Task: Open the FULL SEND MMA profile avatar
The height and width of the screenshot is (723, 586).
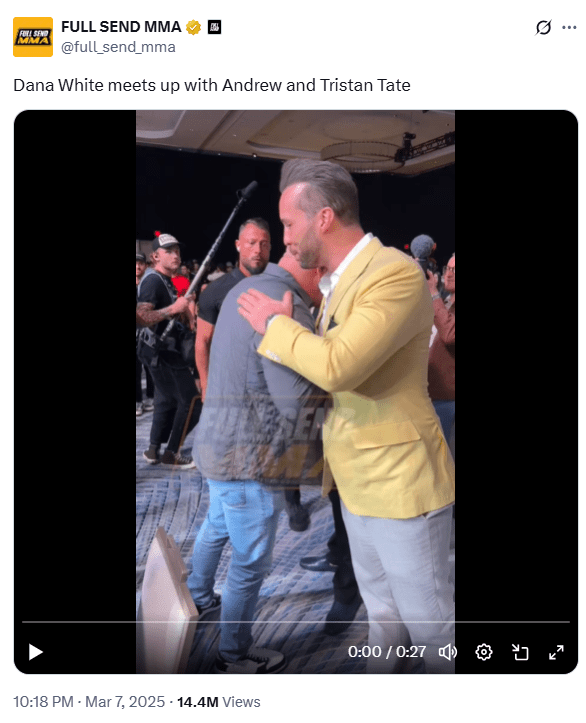Action: click(x=33, y=37)
